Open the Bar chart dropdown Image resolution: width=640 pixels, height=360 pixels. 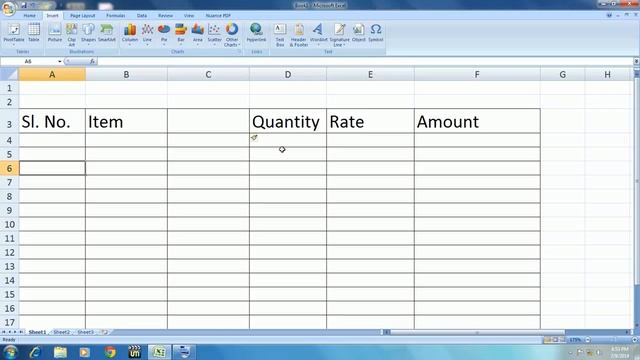pos(181,35)
